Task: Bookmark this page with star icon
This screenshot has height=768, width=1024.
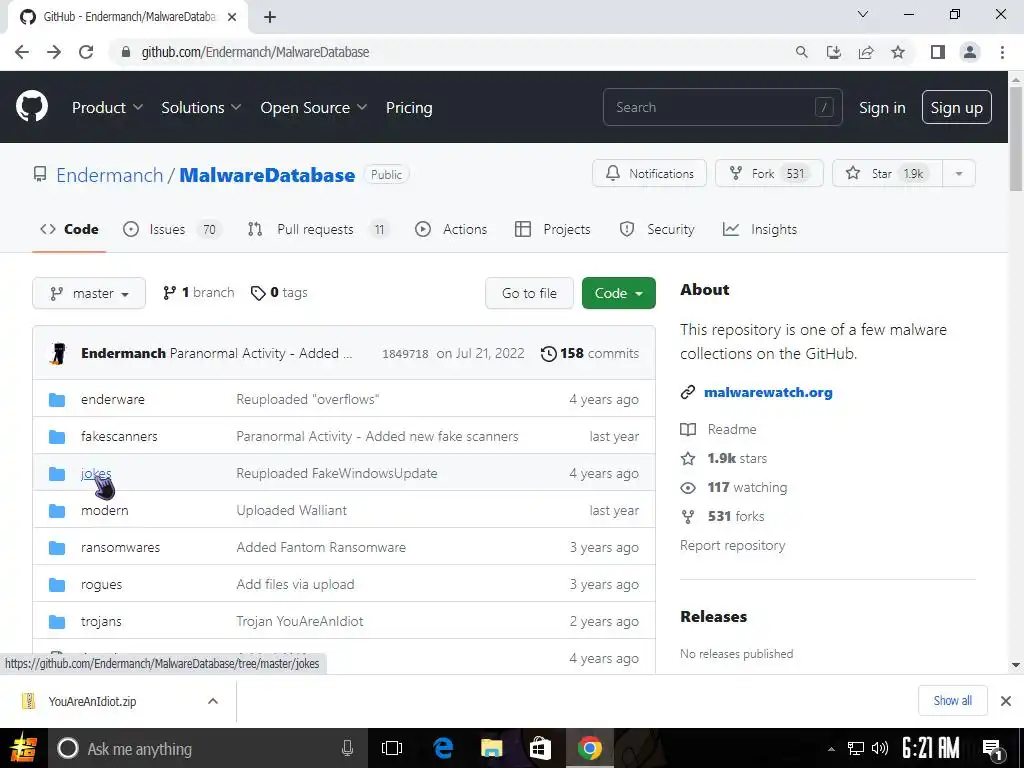Action: click(x=898, y=52)
